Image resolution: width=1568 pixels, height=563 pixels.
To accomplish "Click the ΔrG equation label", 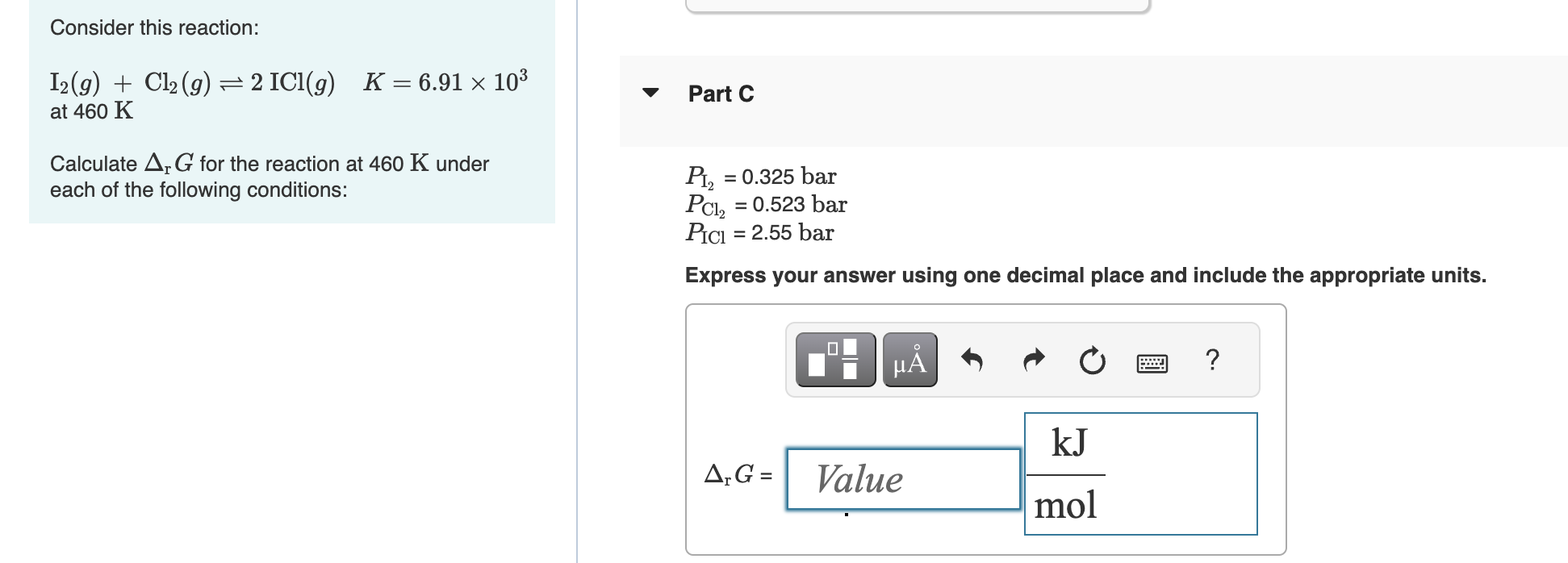I will point(737,475).
